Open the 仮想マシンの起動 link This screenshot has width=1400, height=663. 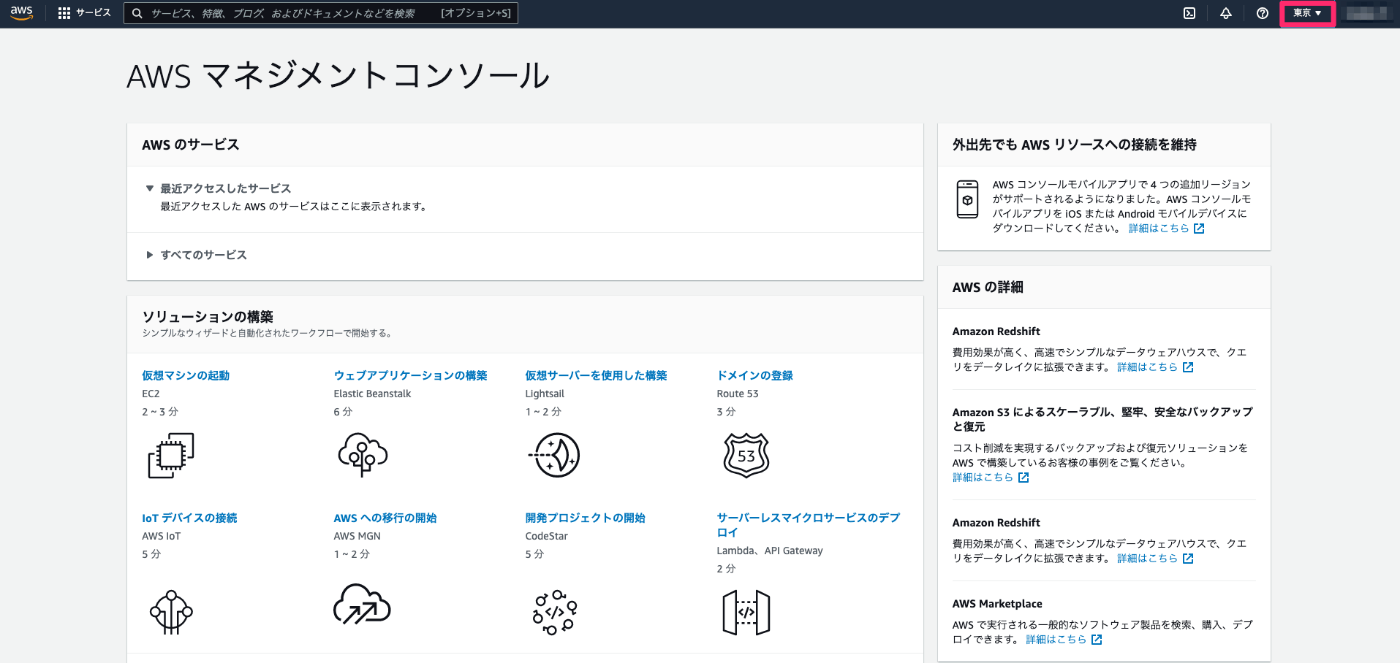(186, 376)
